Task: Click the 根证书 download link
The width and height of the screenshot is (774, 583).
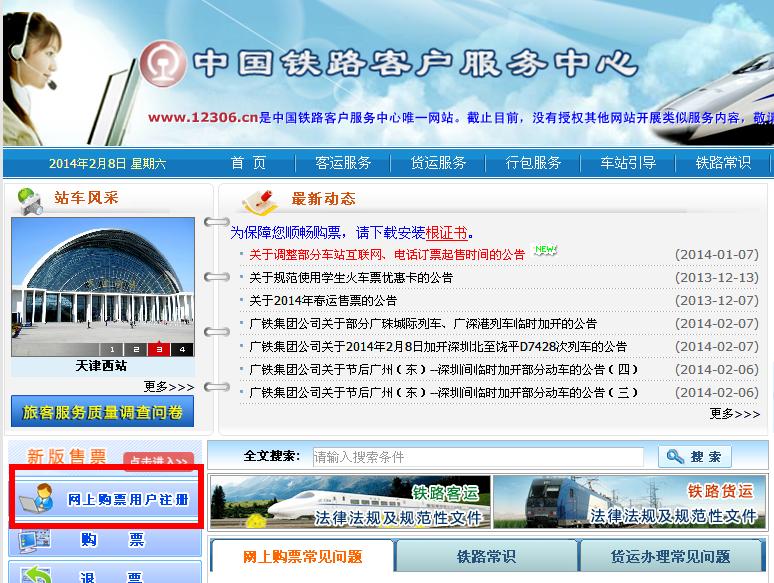Action: [446, 233]
